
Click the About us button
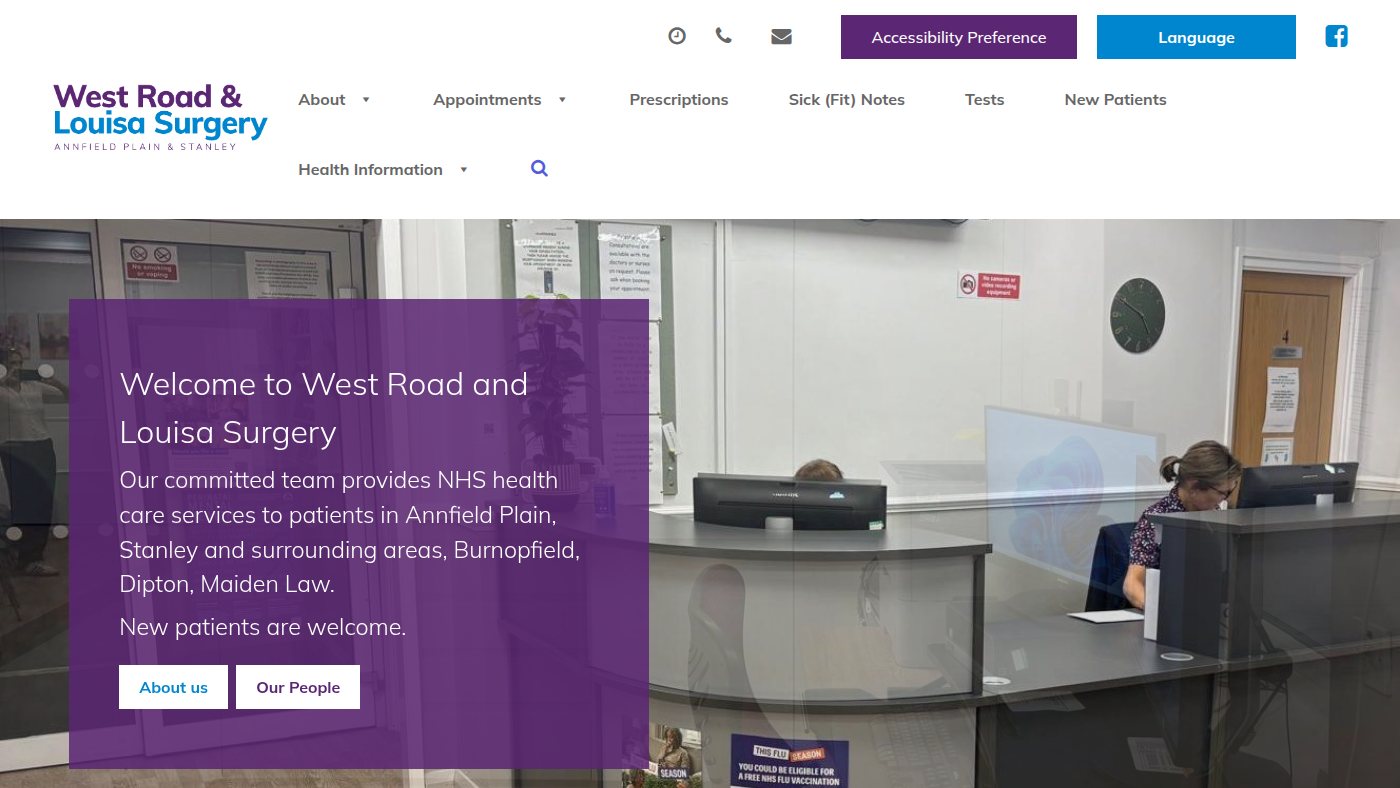point(174,687)
